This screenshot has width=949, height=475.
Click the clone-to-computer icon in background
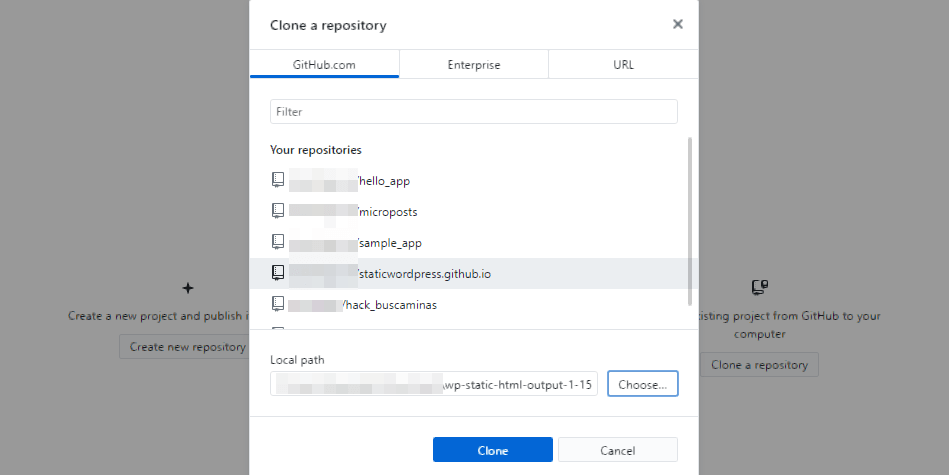pyautogui.click(x=759, y=288)
